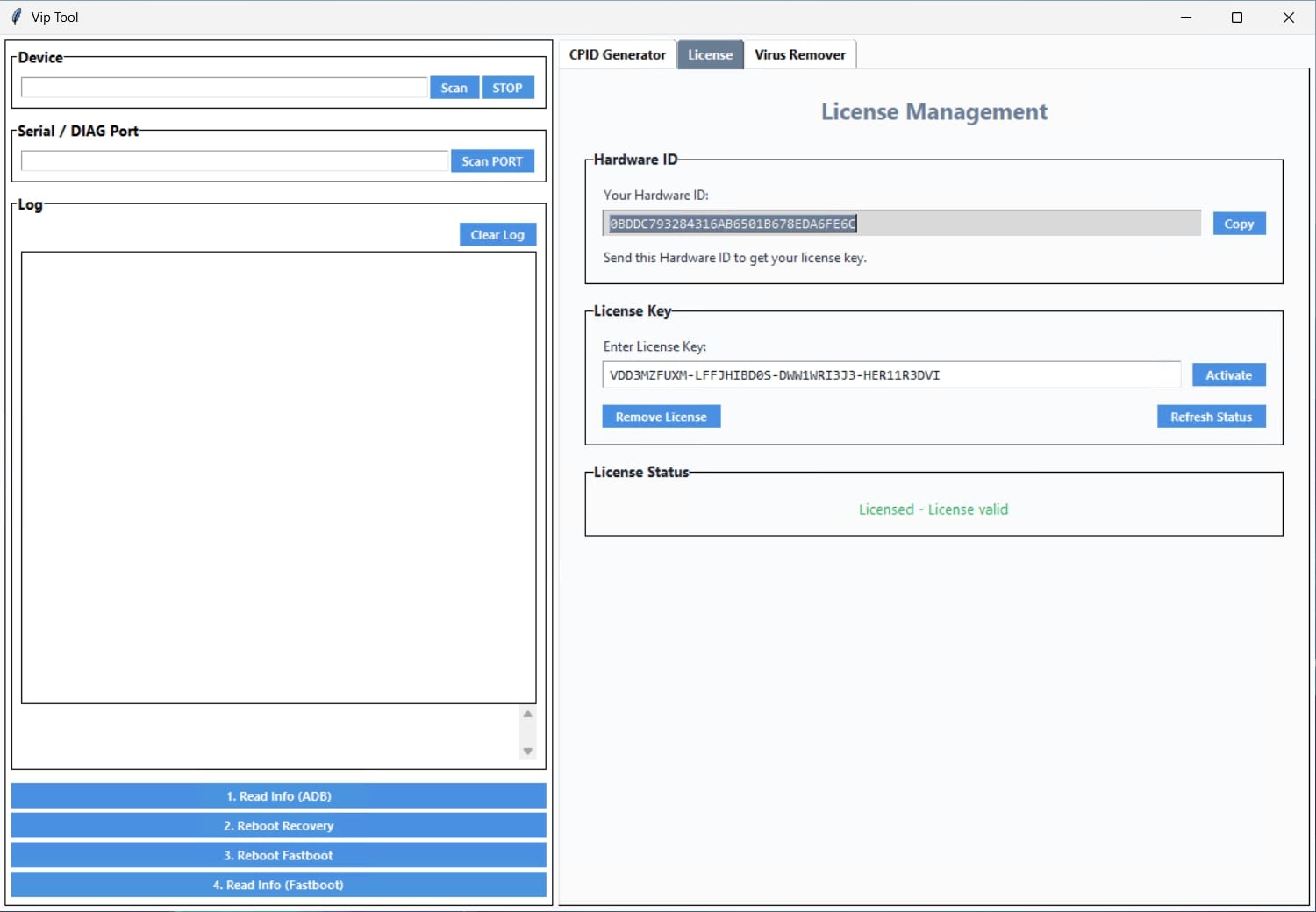The image size is (1316, 912).
Task: Refresh the license status
Action: point(1211,417)
